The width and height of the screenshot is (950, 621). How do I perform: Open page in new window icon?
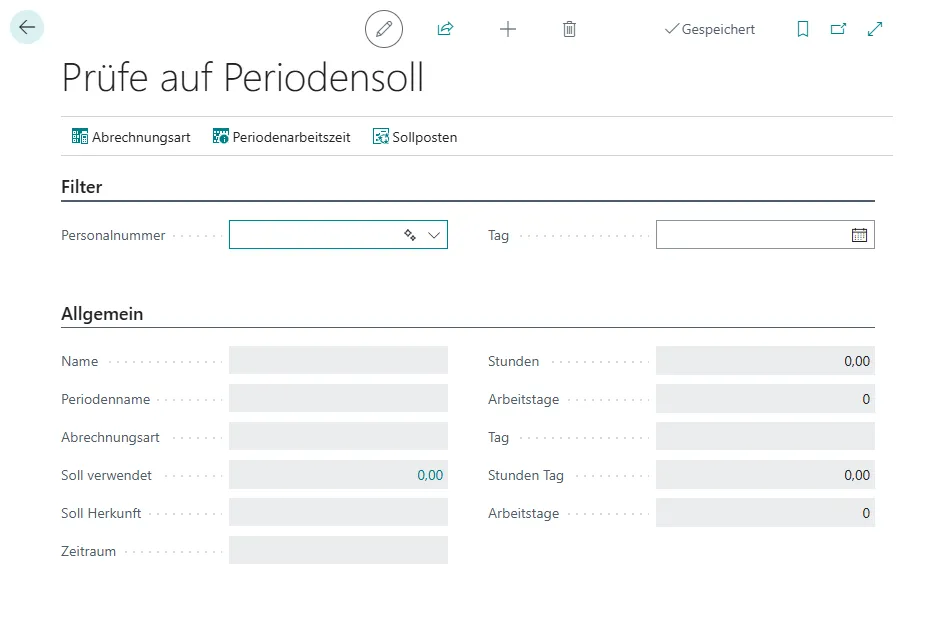[838, 29]
